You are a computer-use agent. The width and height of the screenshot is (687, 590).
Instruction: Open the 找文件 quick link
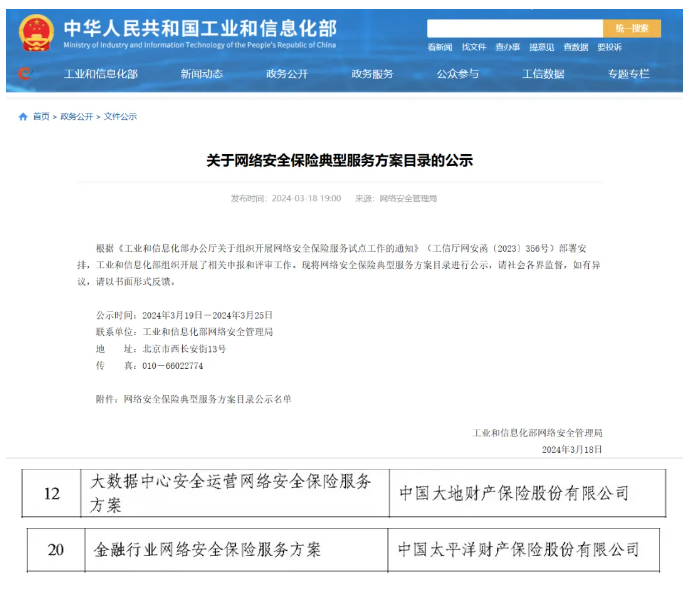pos(474,47)
